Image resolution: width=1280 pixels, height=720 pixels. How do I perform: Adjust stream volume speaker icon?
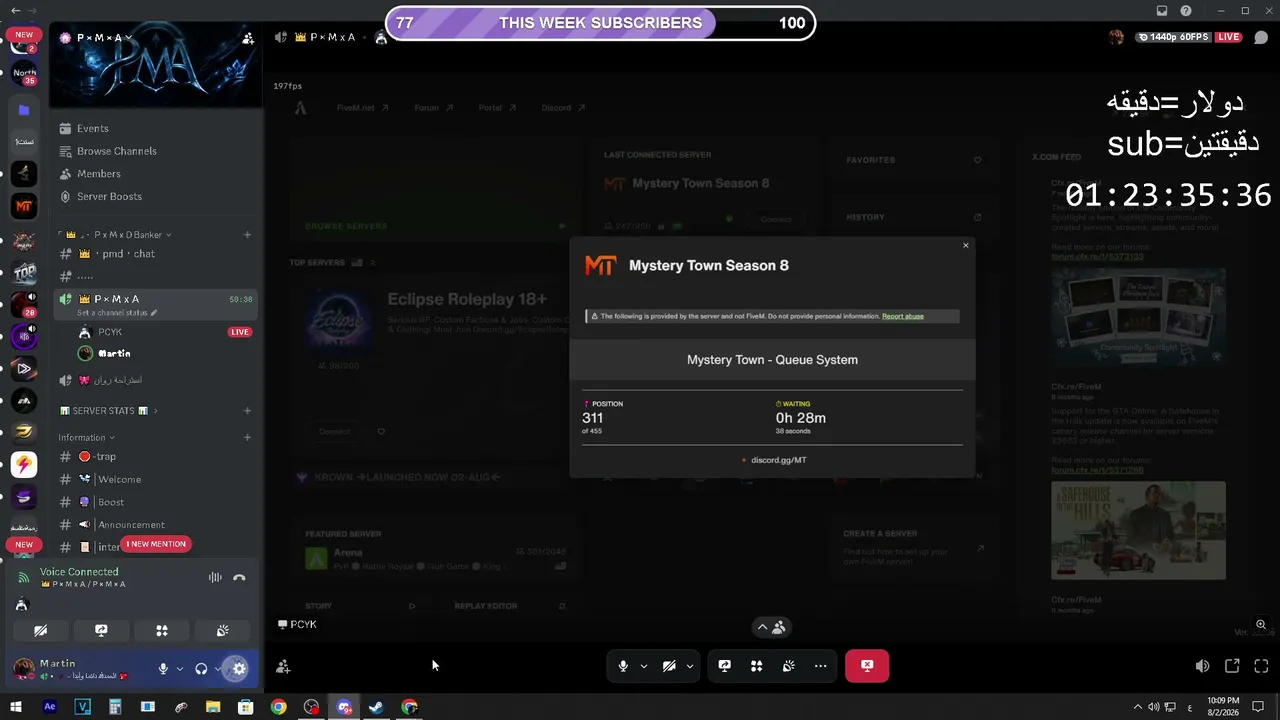pos(1202,666)
